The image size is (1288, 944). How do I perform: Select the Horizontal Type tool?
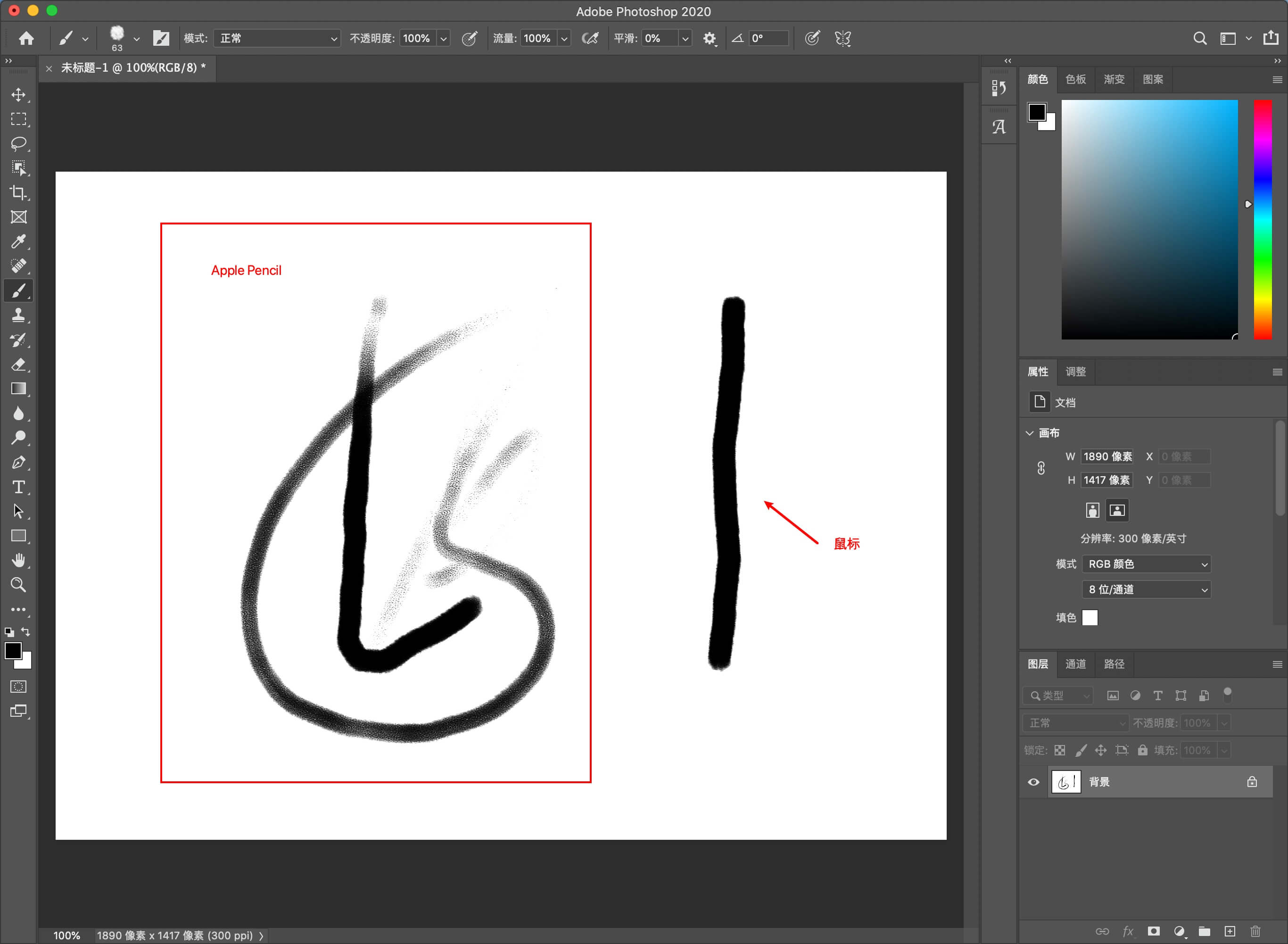coord(18,487)
